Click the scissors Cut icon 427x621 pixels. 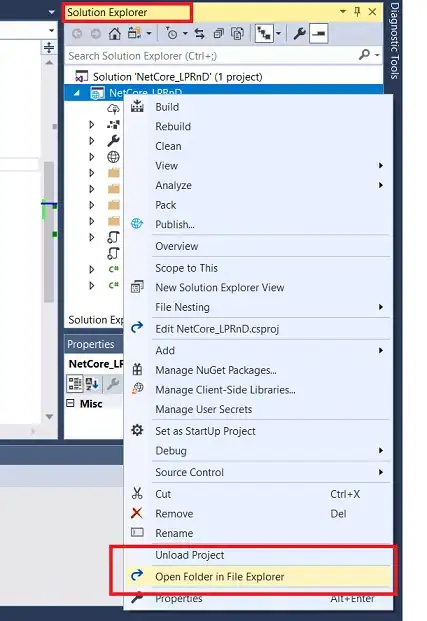pos(137,493)
